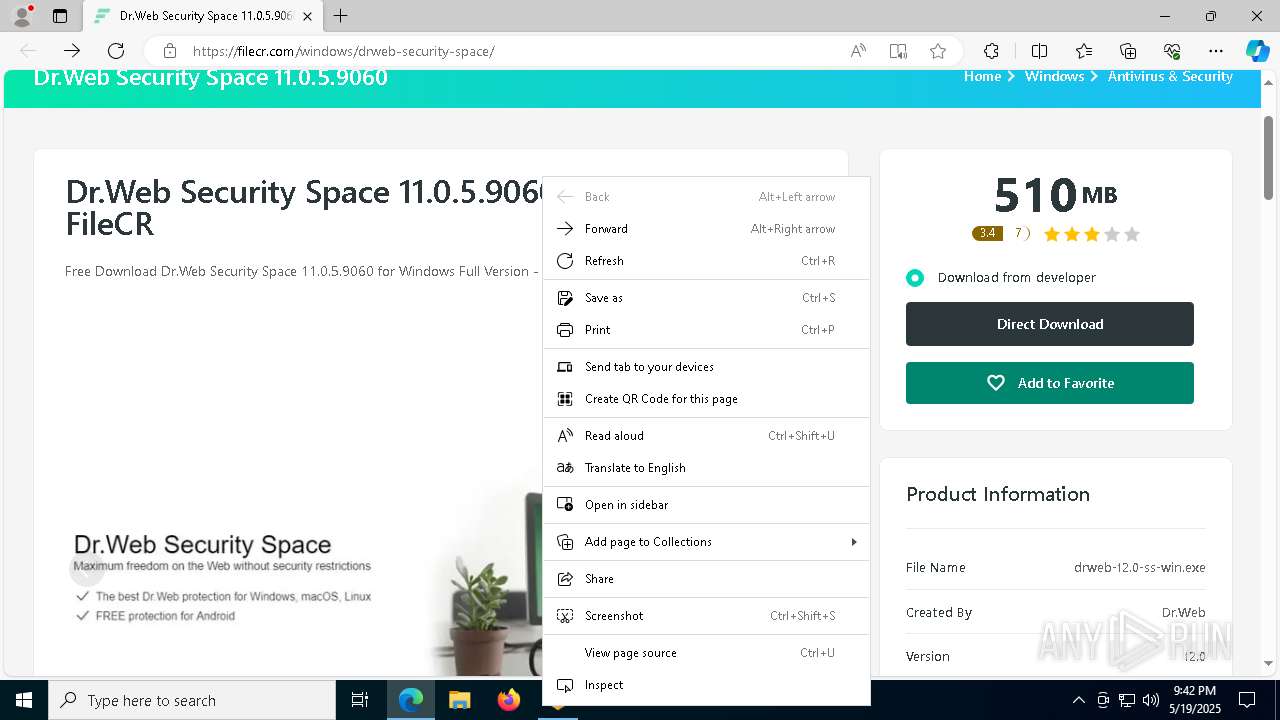Open Collections toolbar icon
This screenshot has width=1280, height=720.
(x=1128, y=51)
